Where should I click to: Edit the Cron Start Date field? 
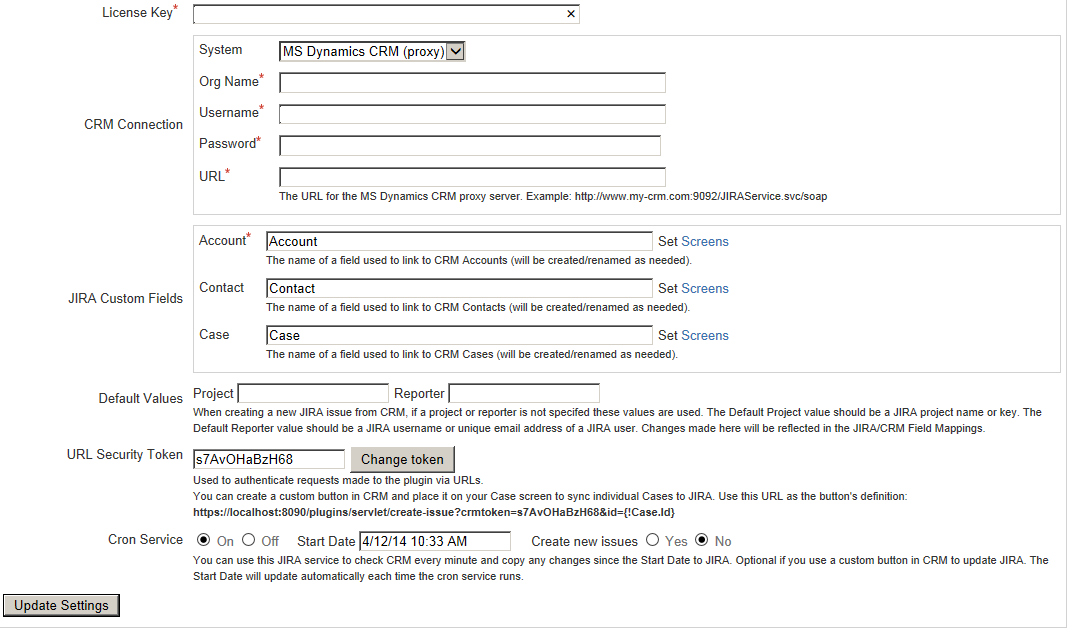tap(434, 541)
